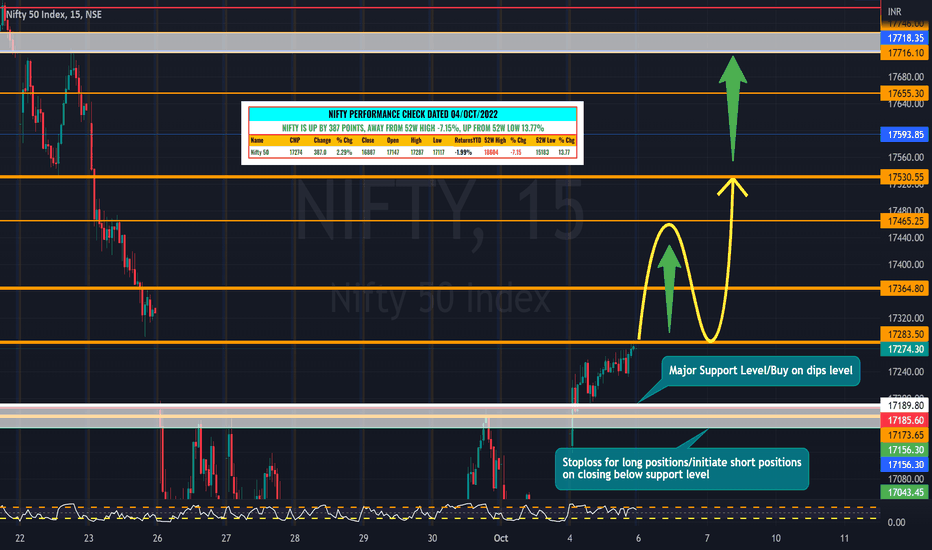
Task: Select the teal 17274.30 current price label
Action: 905,349
